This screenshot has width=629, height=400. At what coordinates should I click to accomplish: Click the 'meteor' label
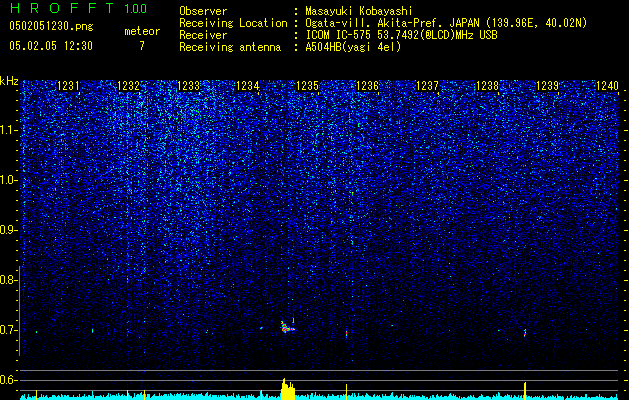(x=142, y=31)
